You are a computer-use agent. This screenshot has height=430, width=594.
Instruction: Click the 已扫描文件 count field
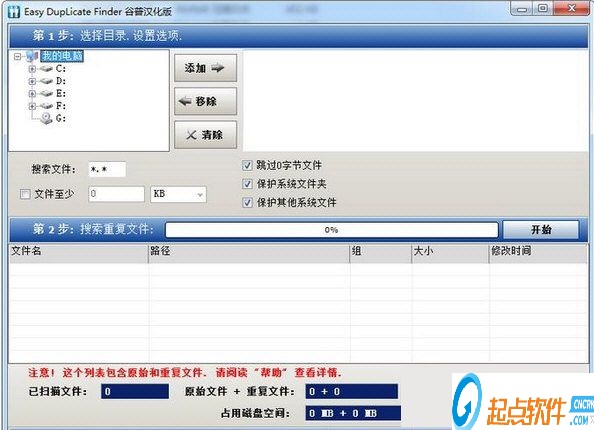[135, 391]
